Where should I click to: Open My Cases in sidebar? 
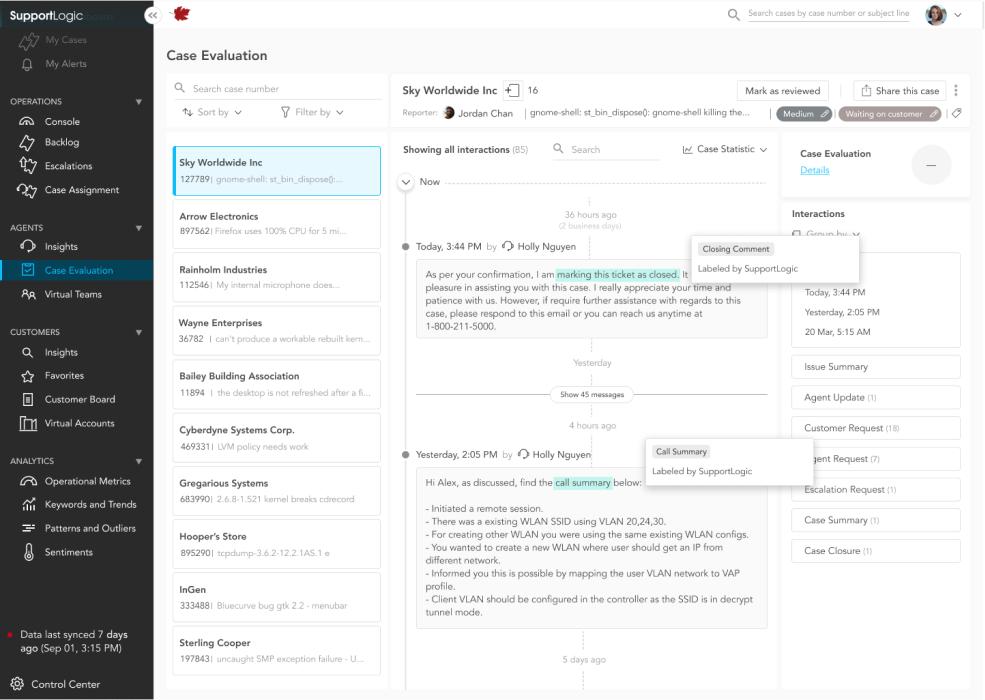(x=65, y=40)
